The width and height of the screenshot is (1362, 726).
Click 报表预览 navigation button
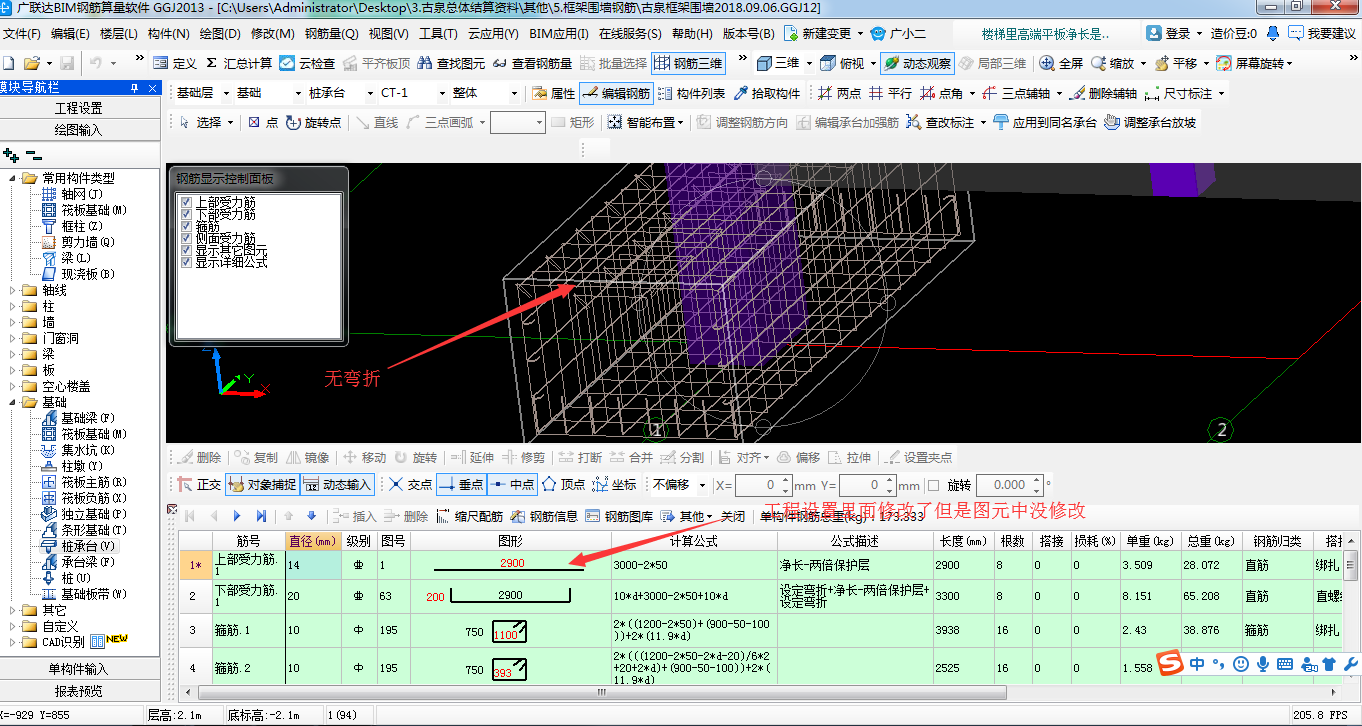[x=79, y=691]
